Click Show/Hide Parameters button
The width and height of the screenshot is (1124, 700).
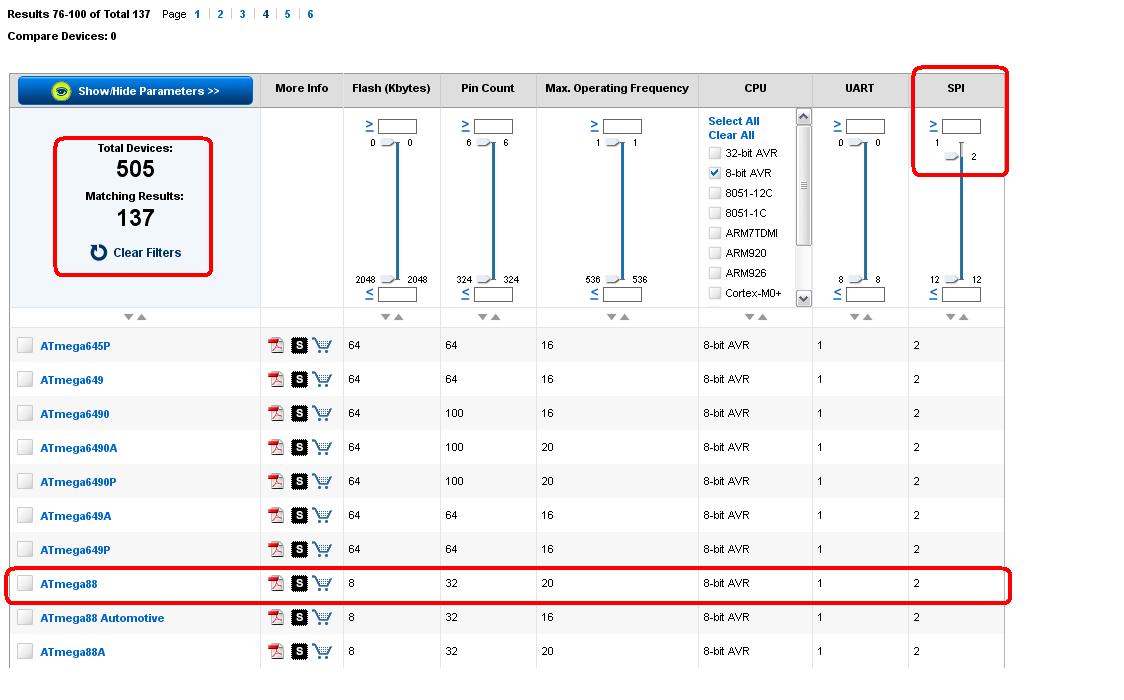coord(135,91)
